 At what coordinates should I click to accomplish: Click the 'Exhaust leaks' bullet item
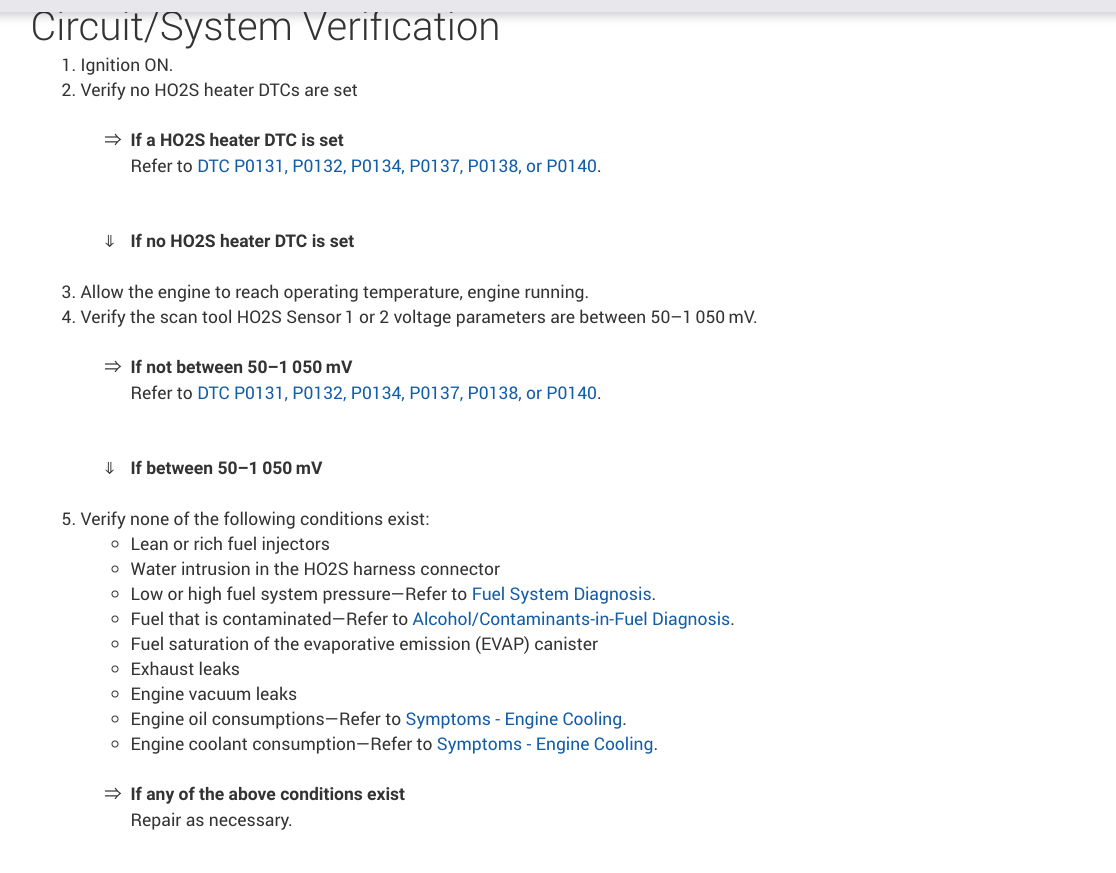(x=185, y=669)
